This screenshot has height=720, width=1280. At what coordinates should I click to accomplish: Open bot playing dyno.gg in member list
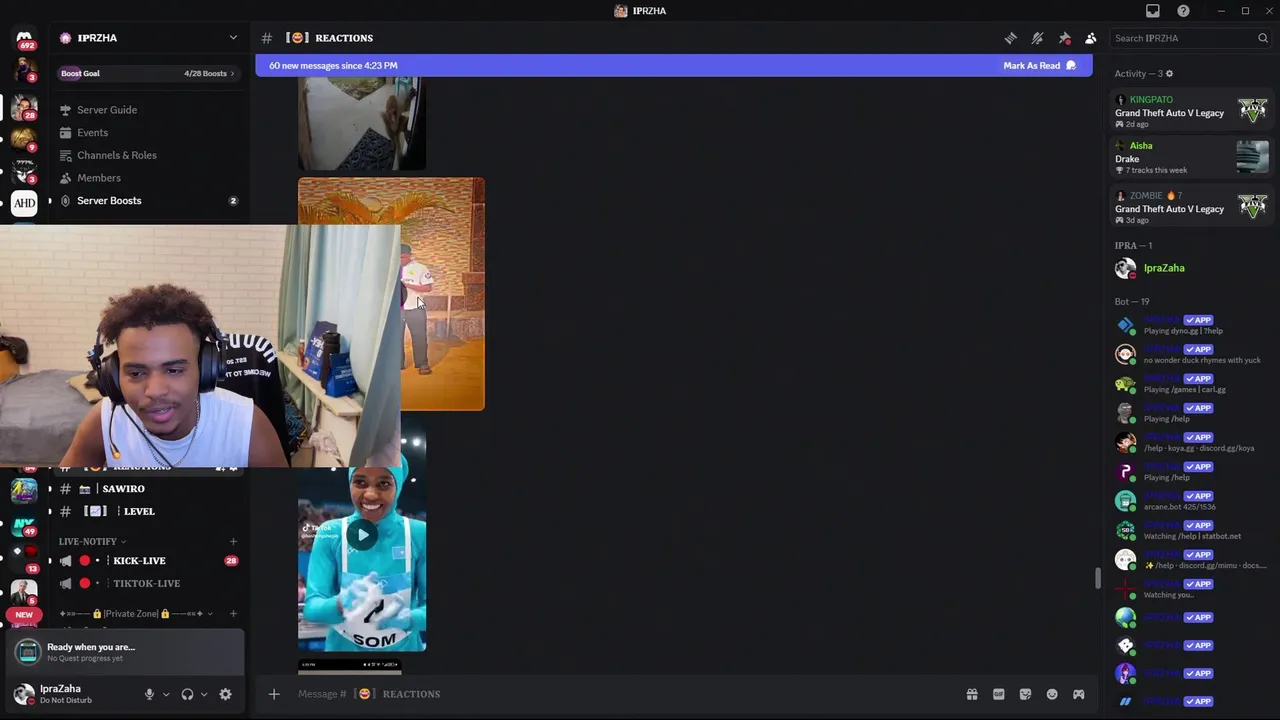pos(1191,325)
